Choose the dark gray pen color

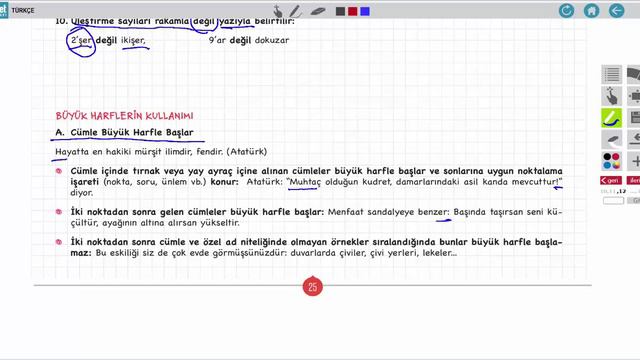340,11
